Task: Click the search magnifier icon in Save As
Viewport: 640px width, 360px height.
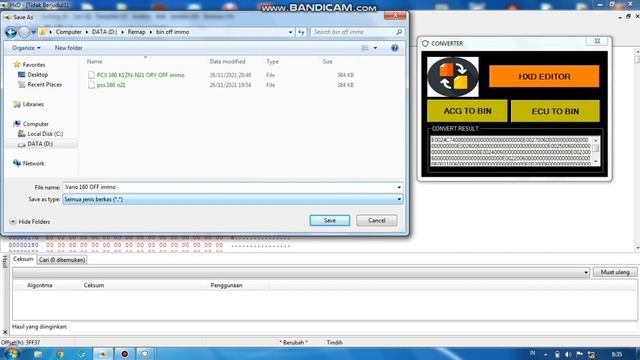Action: coord(399,32)
